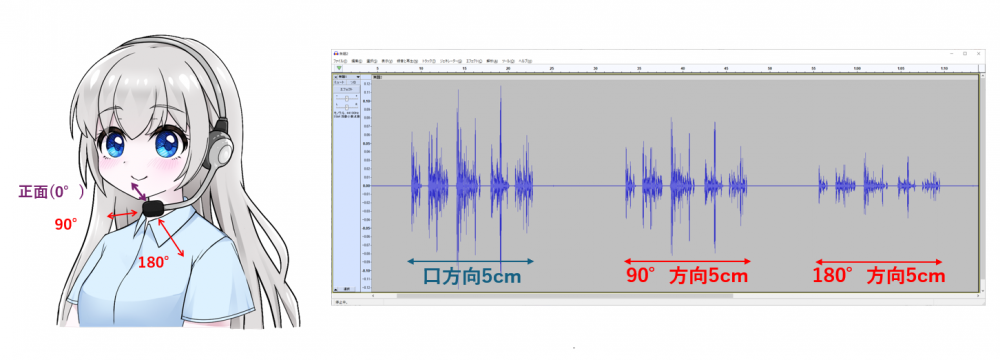The image size is (1000, 360).
Task: Open the トラック (Tracks) menu
Action: coord(429,61)
